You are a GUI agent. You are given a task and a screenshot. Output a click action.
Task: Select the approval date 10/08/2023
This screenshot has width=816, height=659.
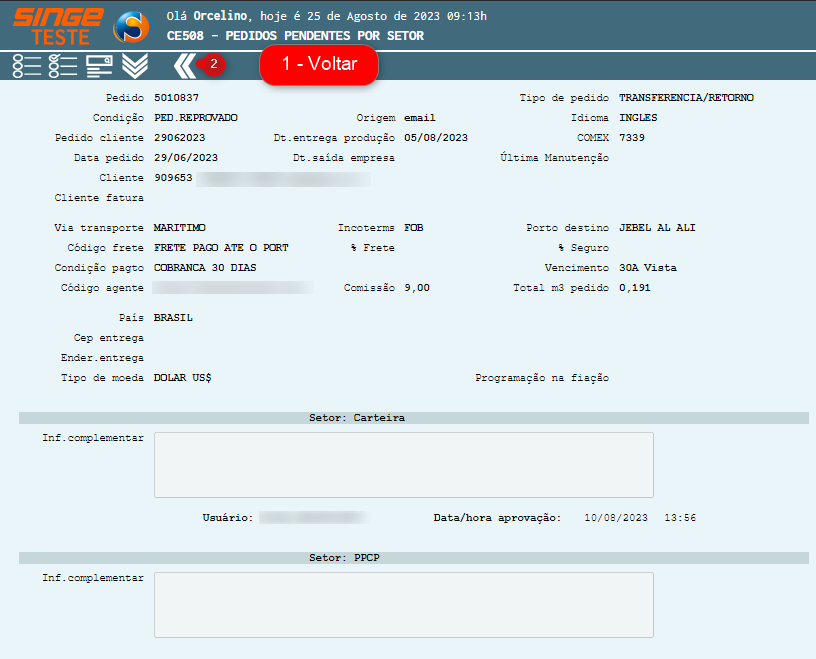point(616,518)
